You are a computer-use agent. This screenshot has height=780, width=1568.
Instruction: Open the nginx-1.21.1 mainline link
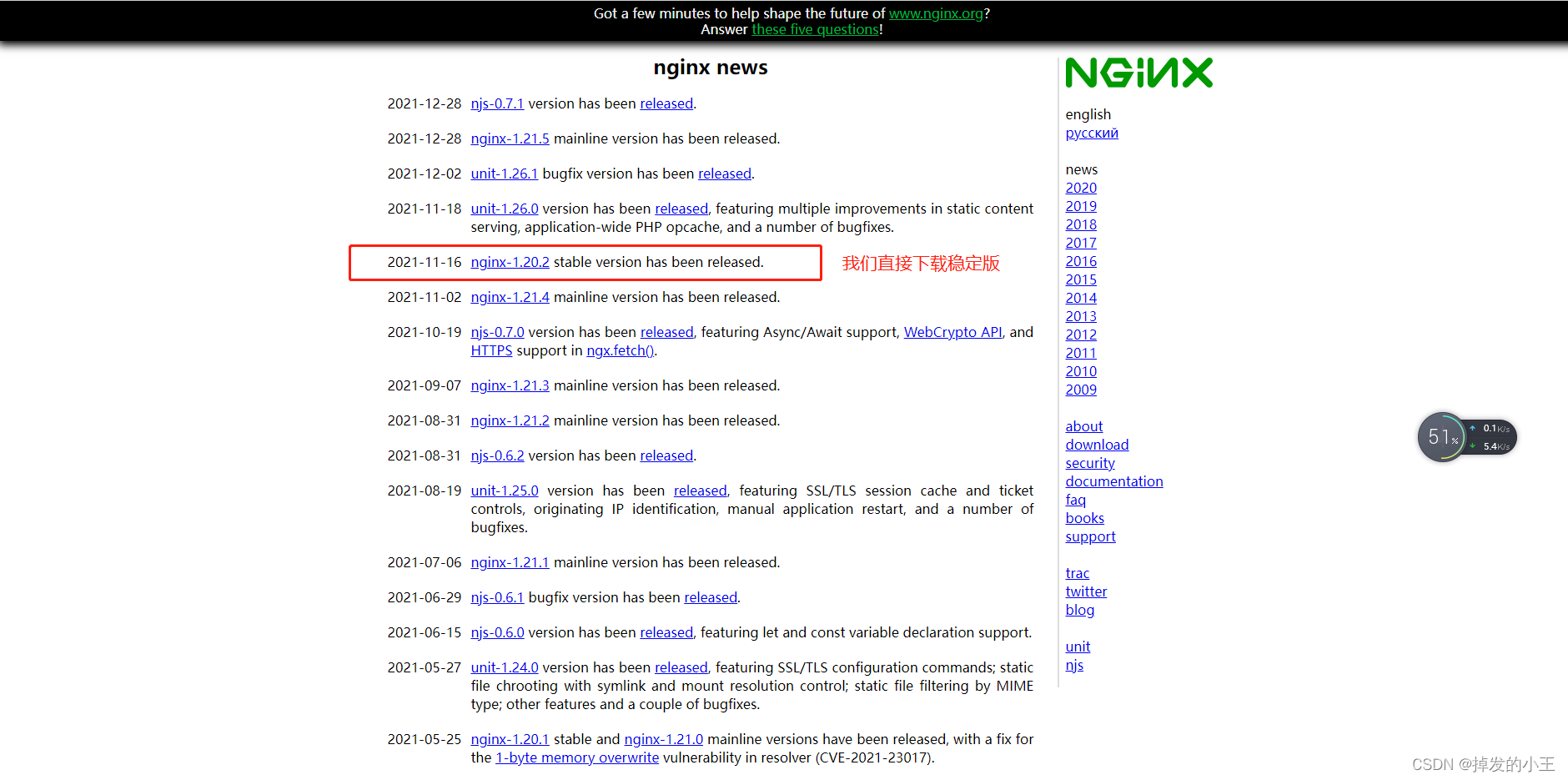(510, 562)
